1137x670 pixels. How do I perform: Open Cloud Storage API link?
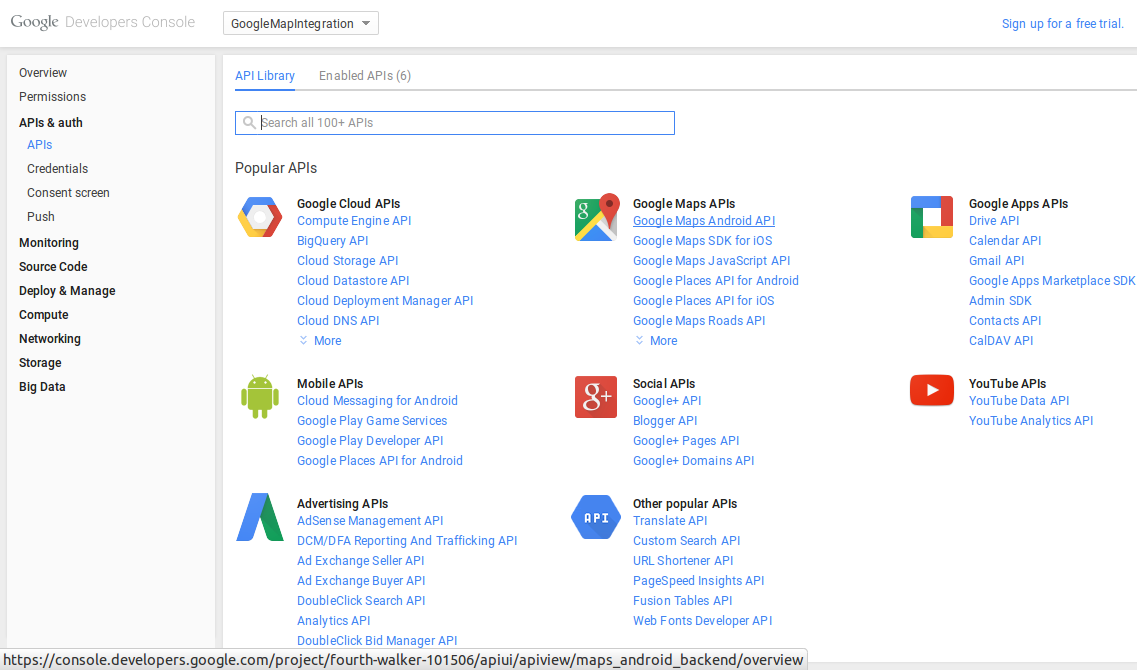[x=347, y=260]
